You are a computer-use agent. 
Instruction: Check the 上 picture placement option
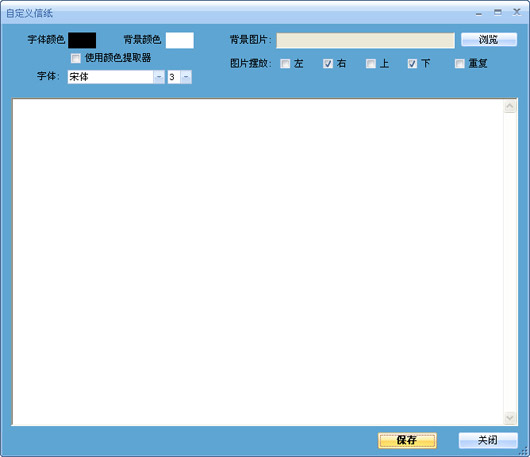click(371, 64)
